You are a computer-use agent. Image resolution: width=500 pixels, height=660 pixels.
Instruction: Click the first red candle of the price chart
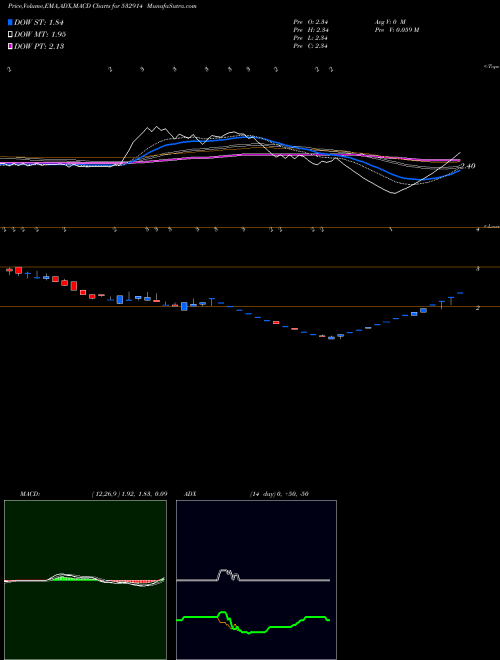tap(9, 271)
